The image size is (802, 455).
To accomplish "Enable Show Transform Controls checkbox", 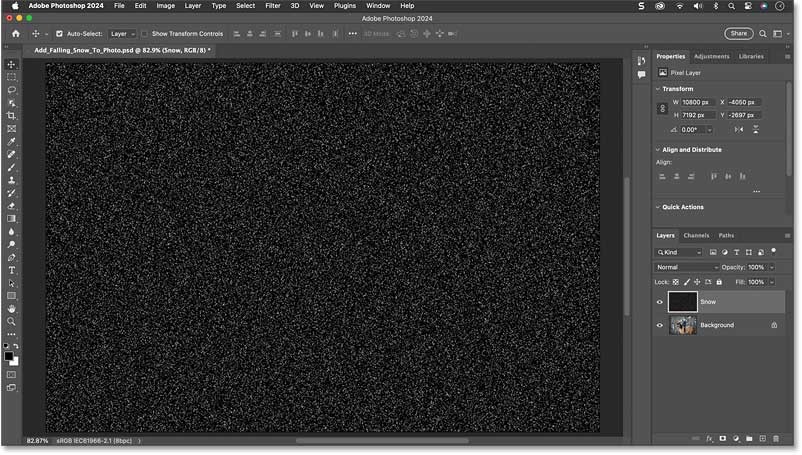I will pos(145,33).
